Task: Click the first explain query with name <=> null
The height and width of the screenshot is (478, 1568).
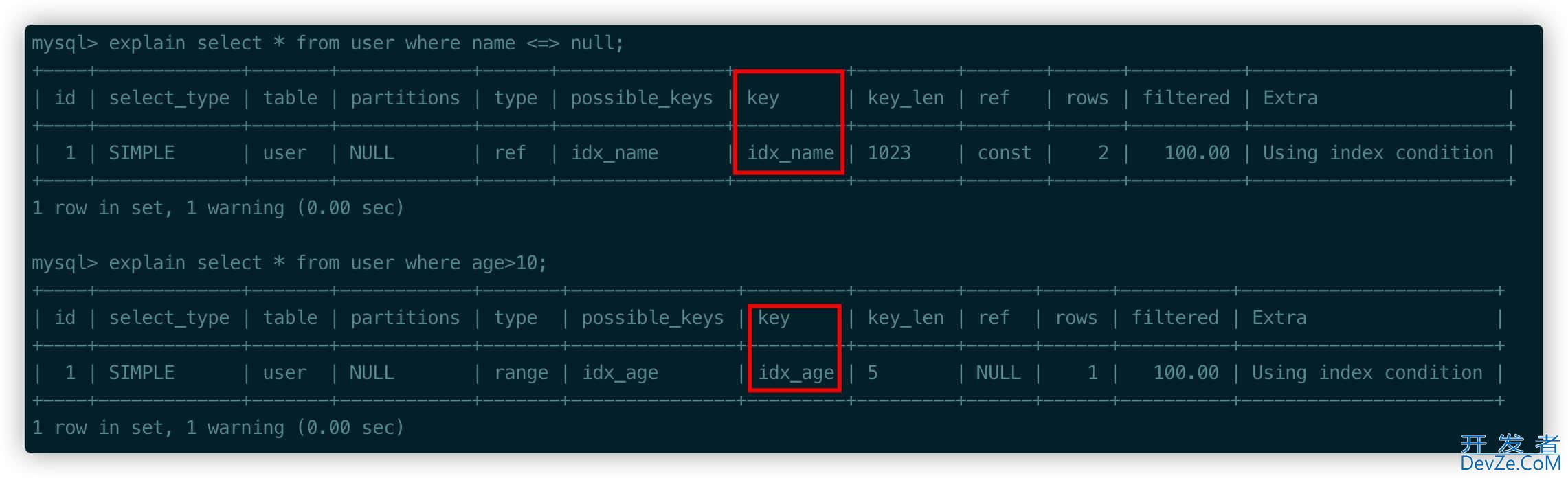Action: [328, 43]
